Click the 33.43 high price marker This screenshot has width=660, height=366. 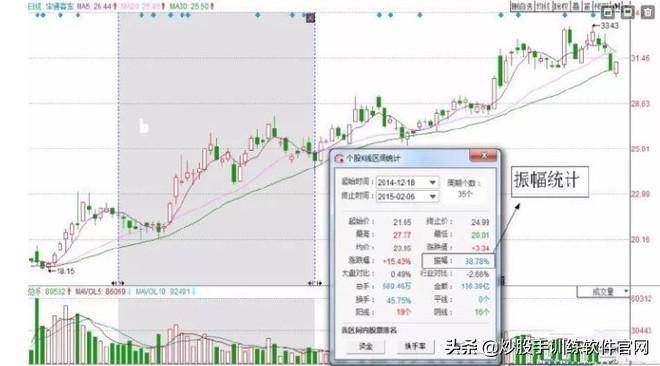pos(609,26)
